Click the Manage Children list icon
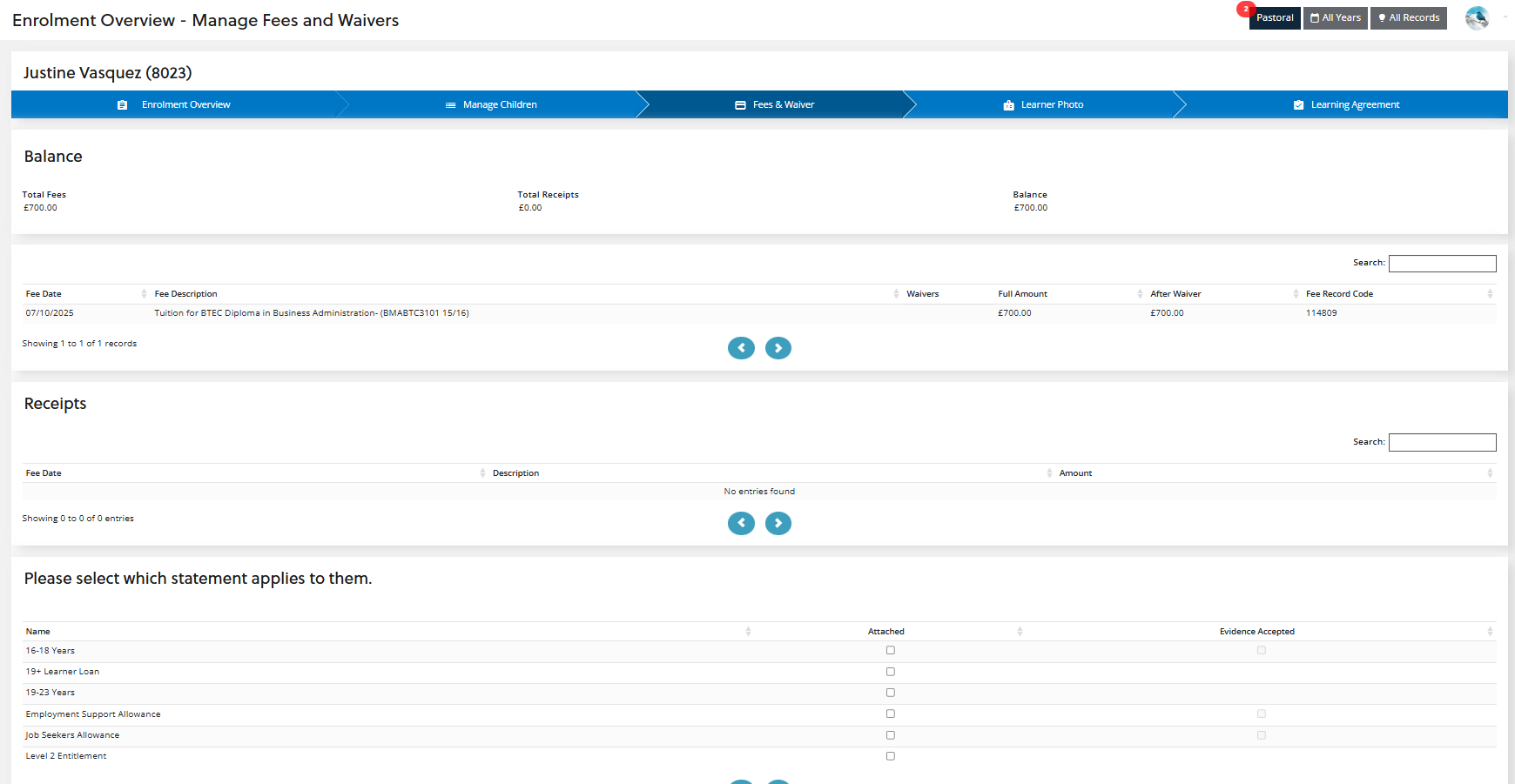 click(x=450, y=105)
